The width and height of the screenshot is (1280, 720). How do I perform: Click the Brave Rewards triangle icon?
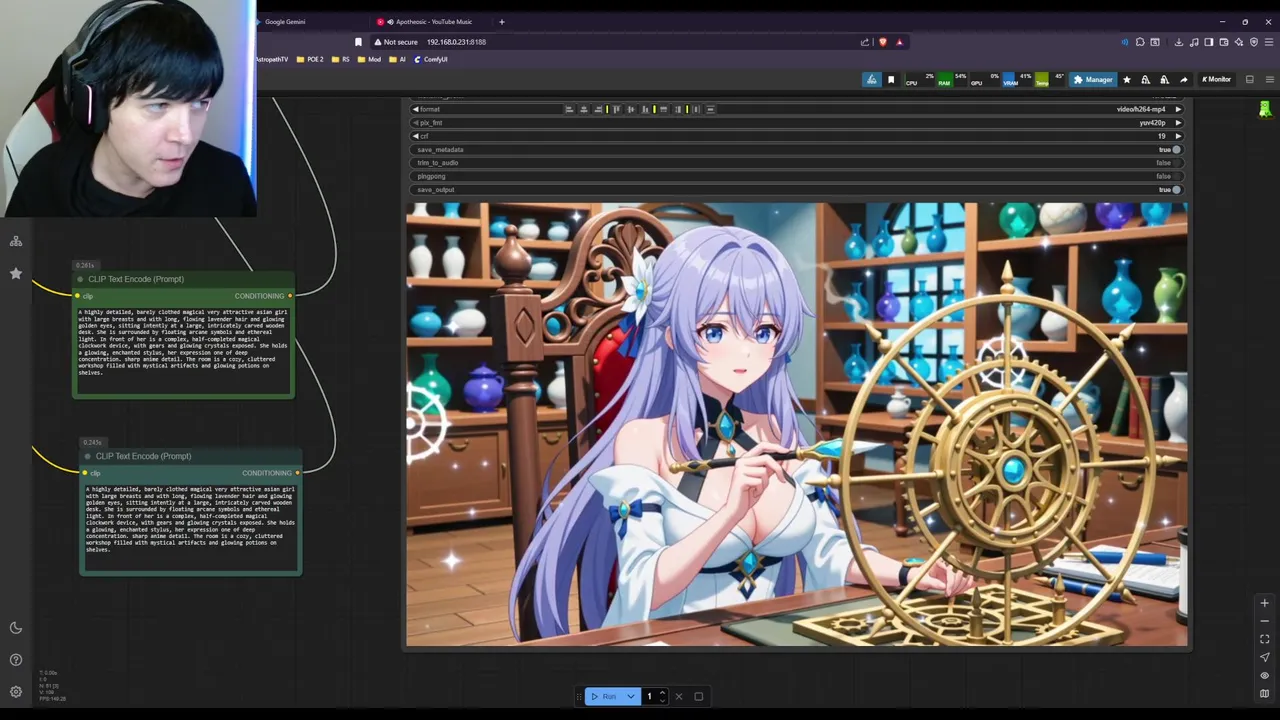click(x=900, y=42)
